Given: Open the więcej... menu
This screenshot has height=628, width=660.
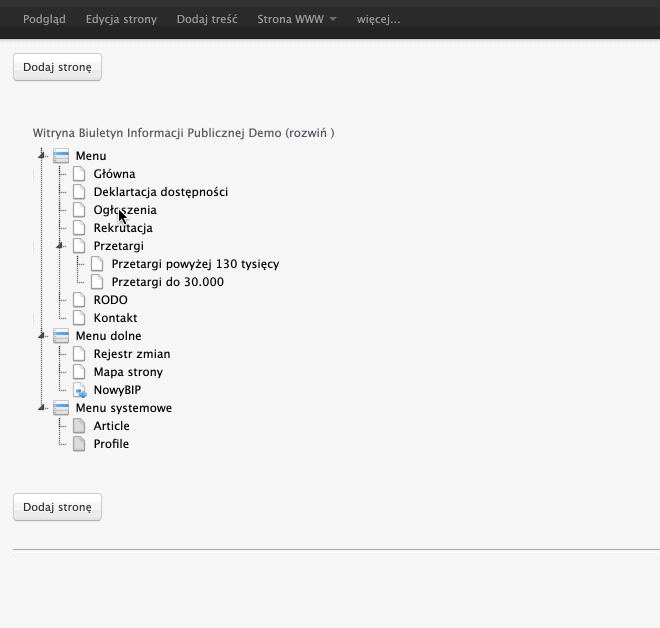Looking at the screenshot, I should pyautogui.click(x=378, y=19).
